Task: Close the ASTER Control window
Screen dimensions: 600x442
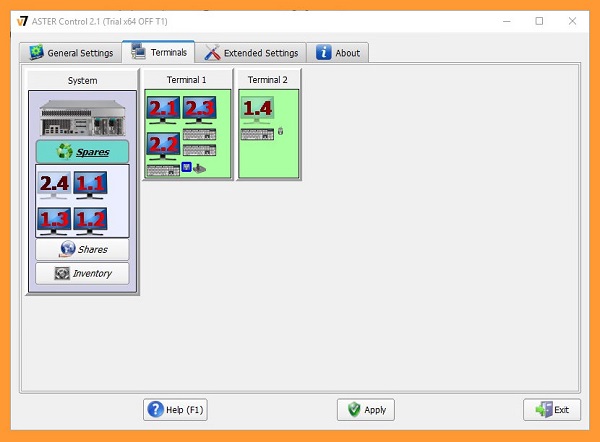Action: [x=572, y=21]
